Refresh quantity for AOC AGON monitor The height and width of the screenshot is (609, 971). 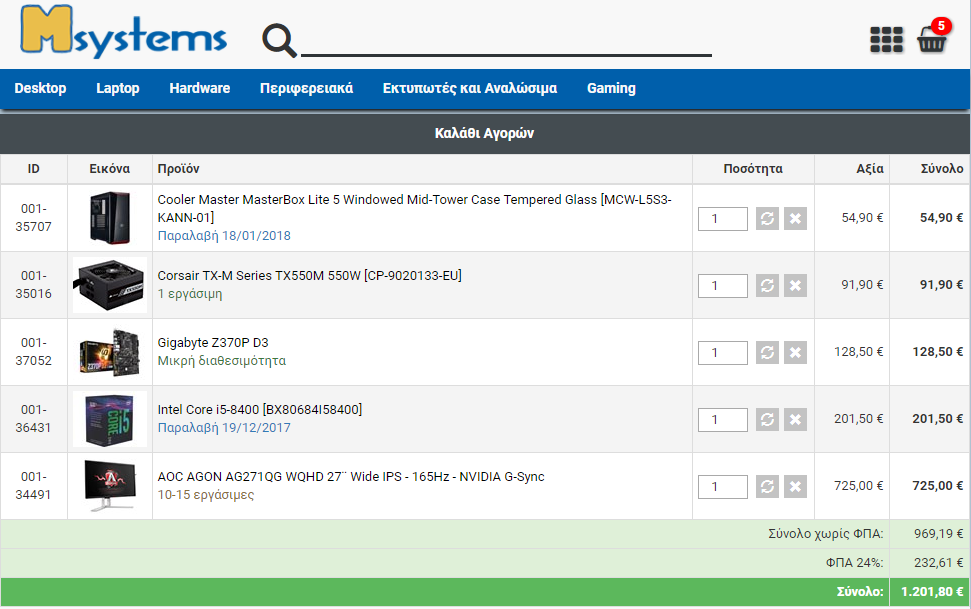(x=767, y=486)
